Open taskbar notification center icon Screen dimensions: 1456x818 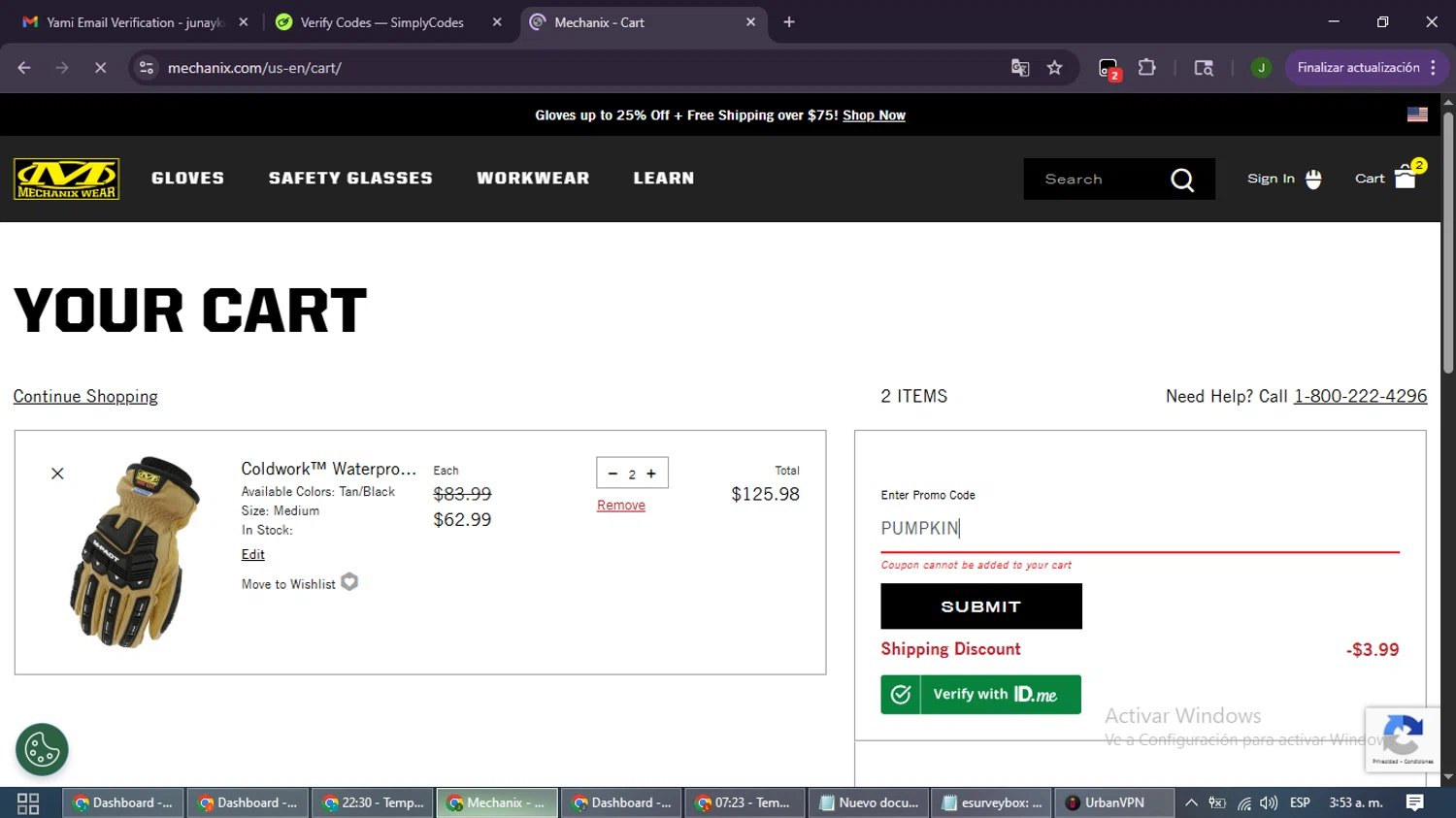[x=1415, y=802]
